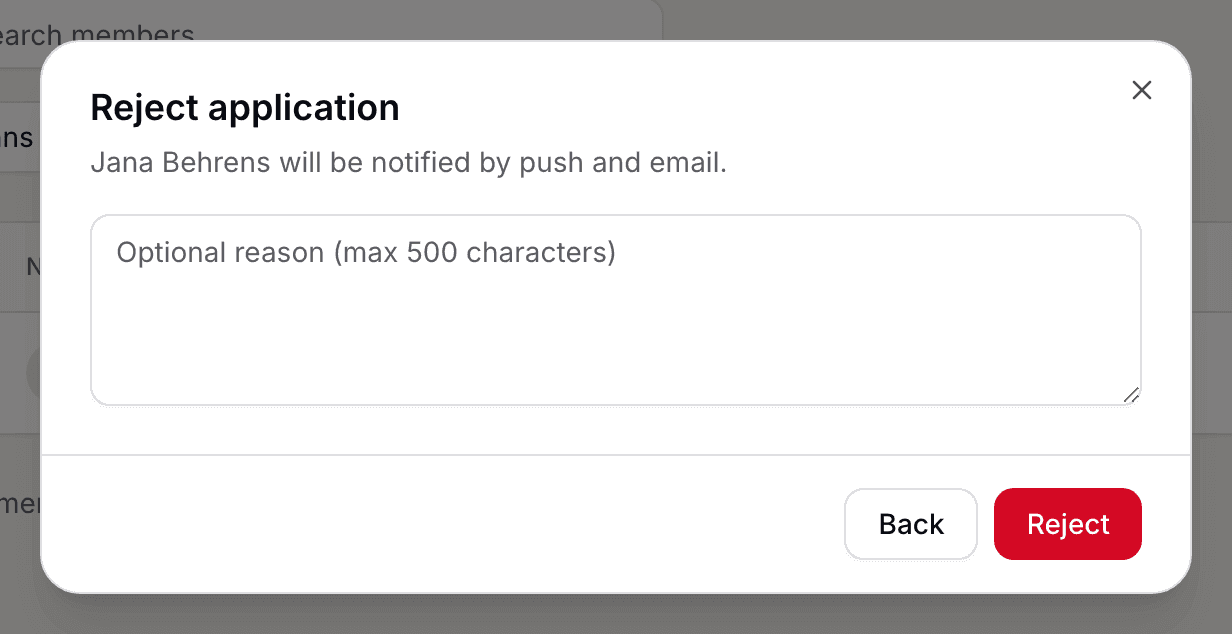Click the dimmed avatar circle behind dialog

point(33,372)
